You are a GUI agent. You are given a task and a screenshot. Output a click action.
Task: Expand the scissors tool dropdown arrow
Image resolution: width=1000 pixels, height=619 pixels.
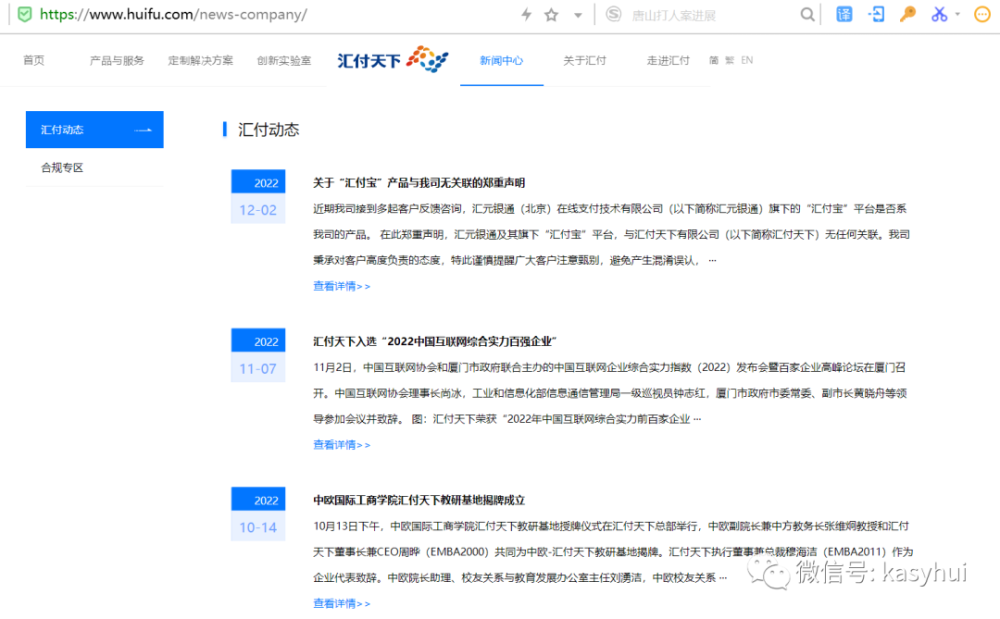(957, 14)
